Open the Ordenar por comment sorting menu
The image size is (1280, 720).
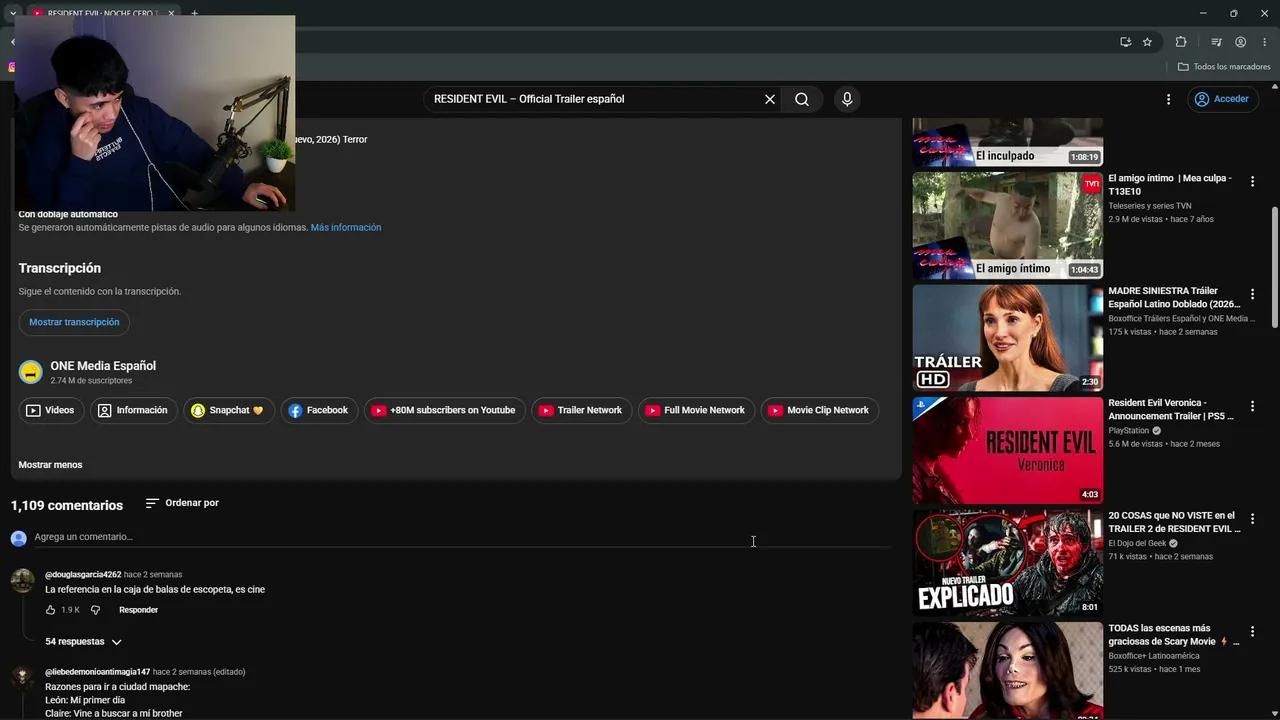point(182,503)
